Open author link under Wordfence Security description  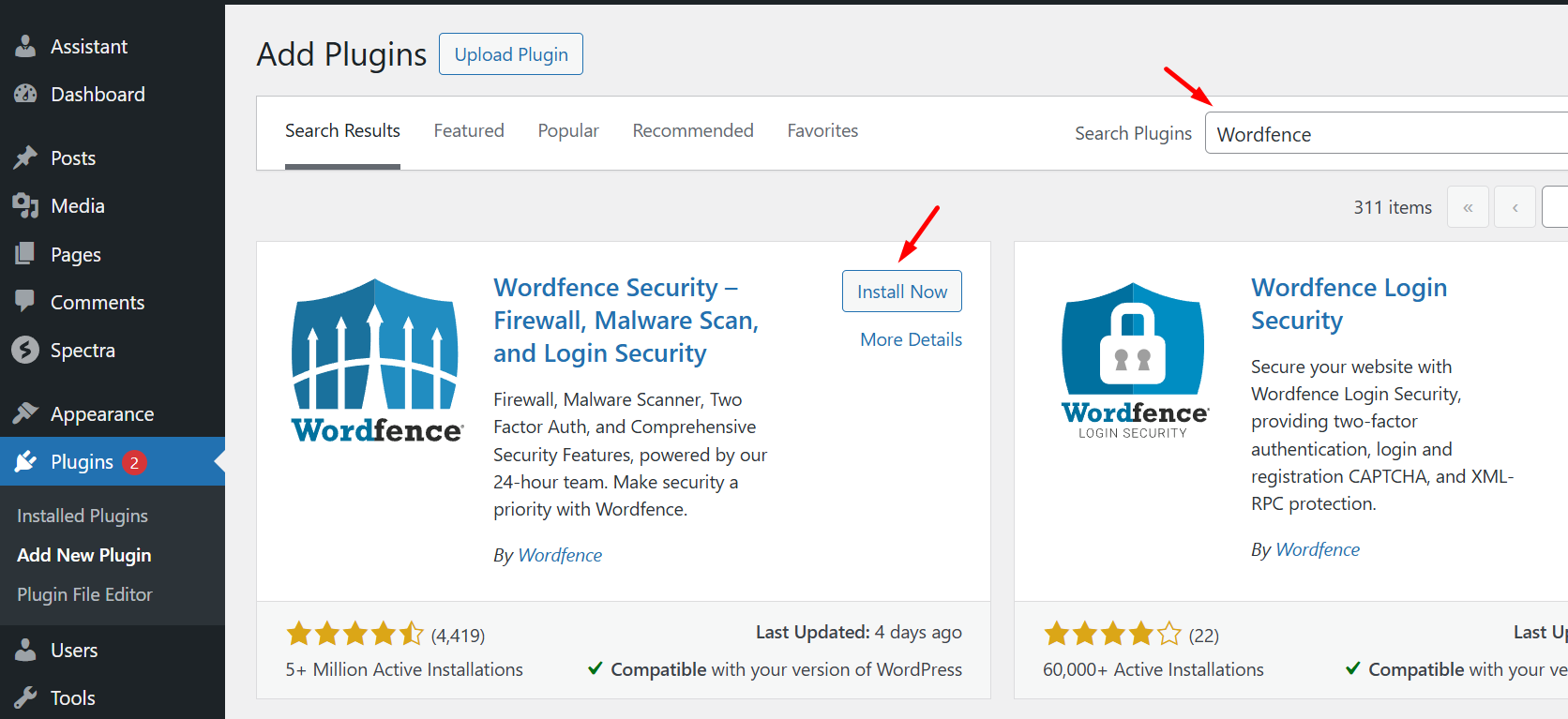tap(560, 555)
